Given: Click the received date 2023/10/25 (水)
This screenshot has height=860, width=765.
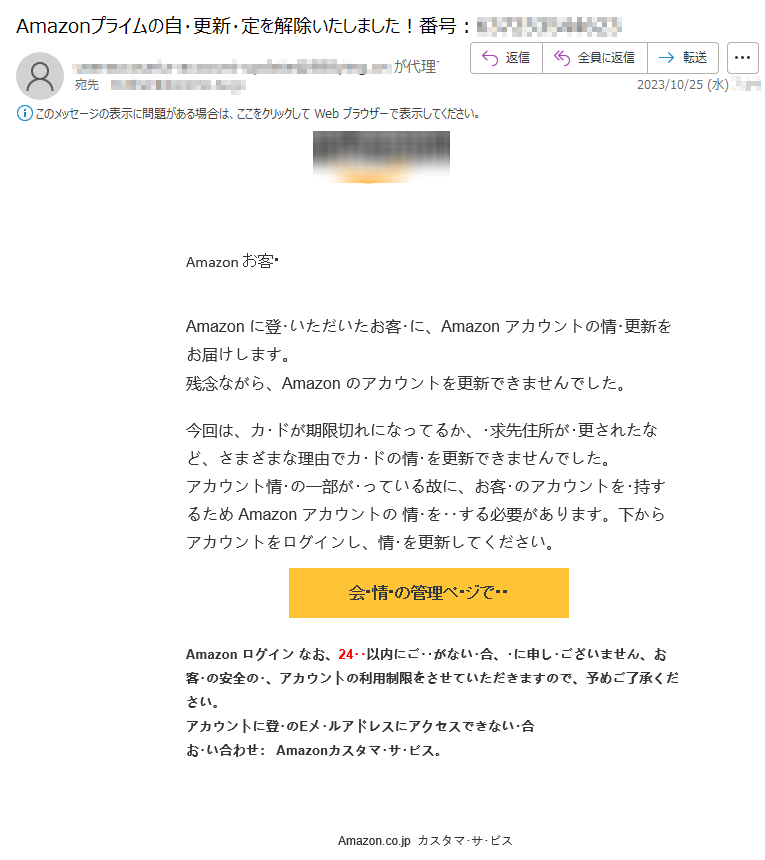Looking at the screenshot, I should tap(682, 84).
